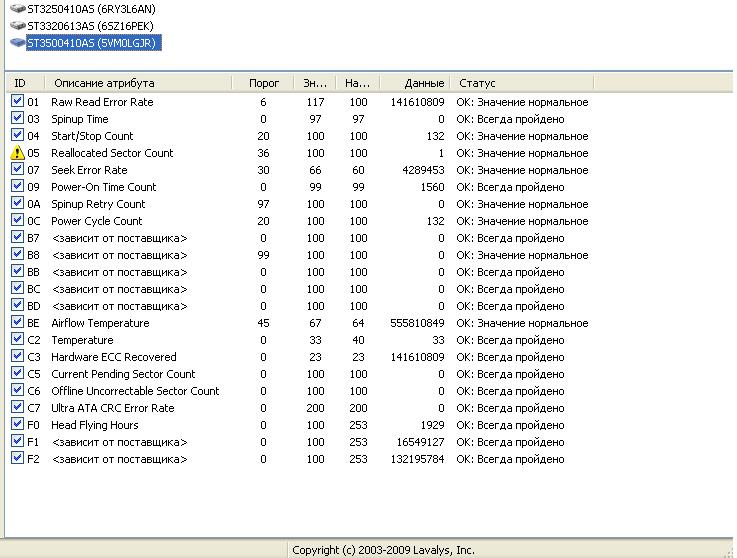737x558 pixels.
Task: Click disk icon for ST3320613AS (6SZ16PEK)
Action: [17, 25]
